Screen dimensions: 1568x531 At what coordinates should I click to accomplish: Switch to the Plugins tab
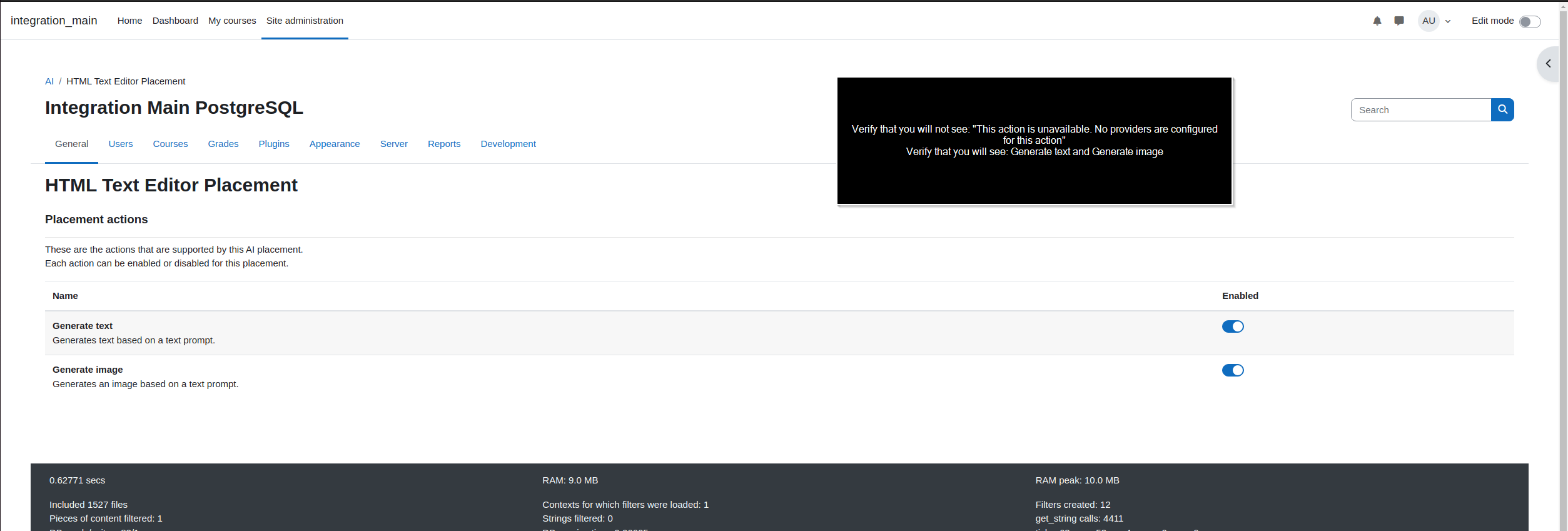274,144
